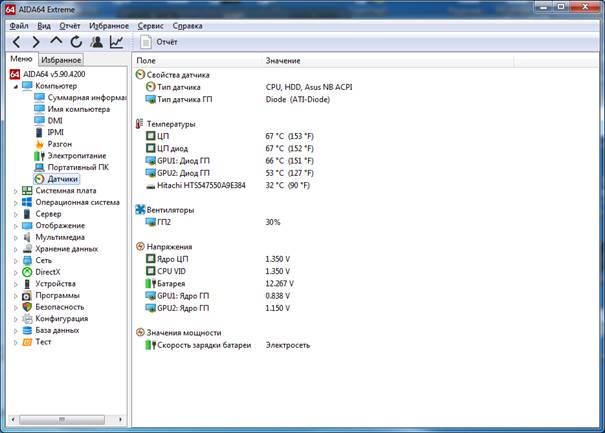
Task: Open the Сервис menu
Action: [150, 26]
